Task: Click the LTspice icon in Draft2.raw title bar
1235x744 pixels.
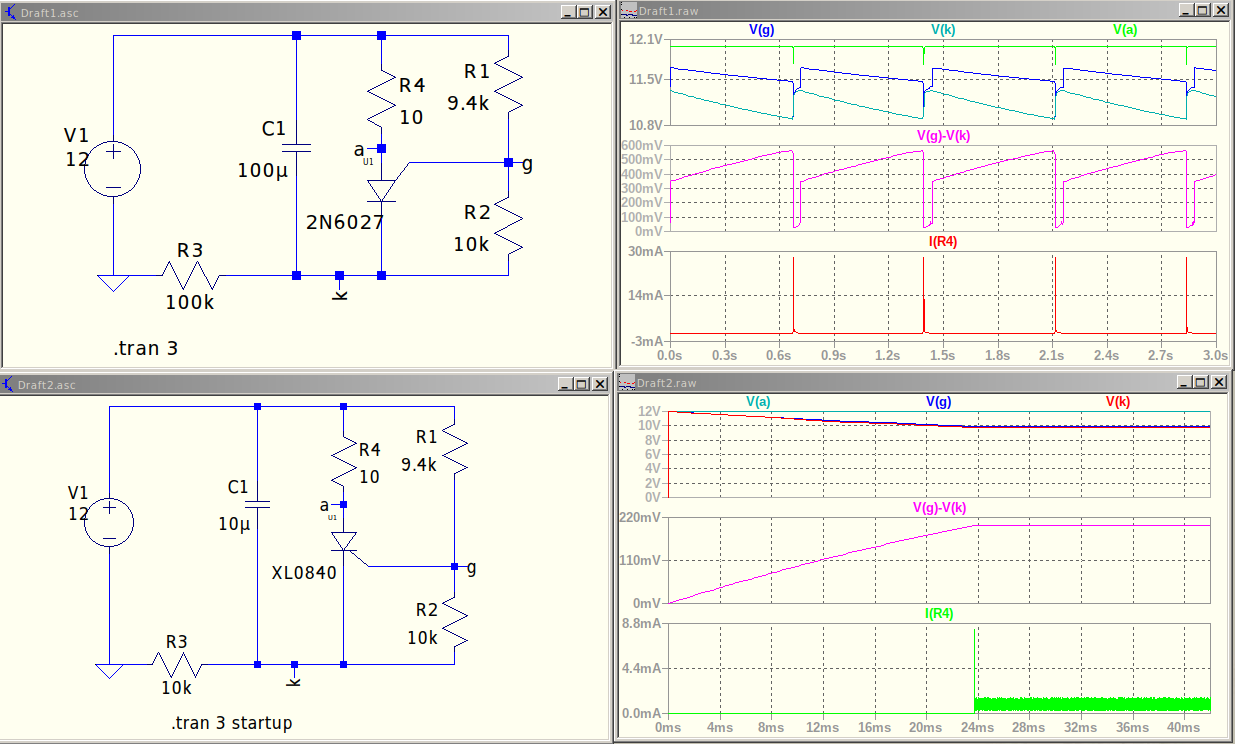Action: point(626,382)
